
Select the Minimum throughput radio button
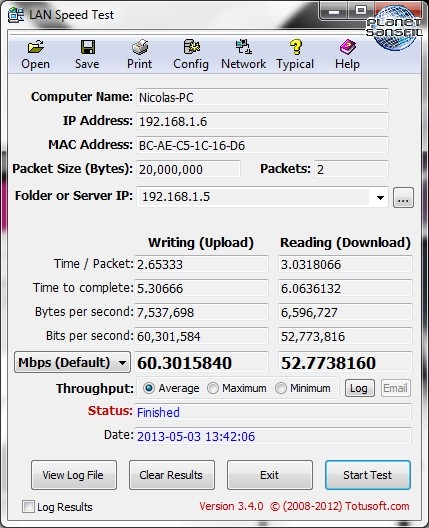281,388
